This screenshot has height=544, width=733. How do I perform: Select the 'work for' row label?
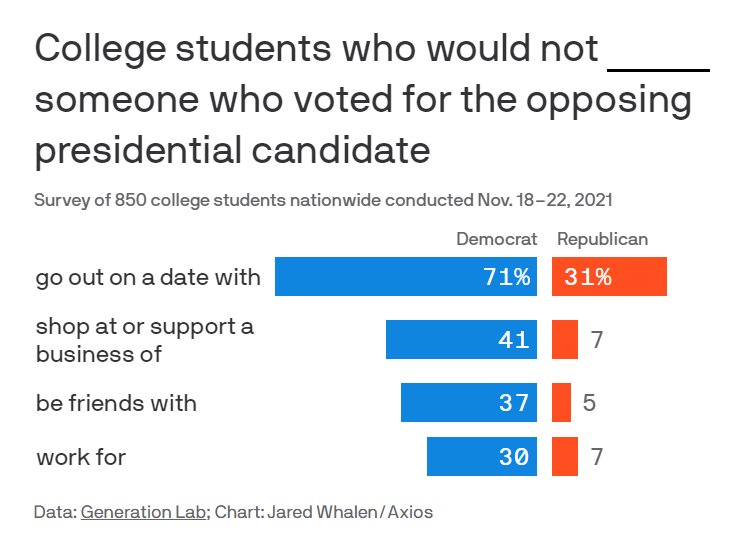point(81,458)
